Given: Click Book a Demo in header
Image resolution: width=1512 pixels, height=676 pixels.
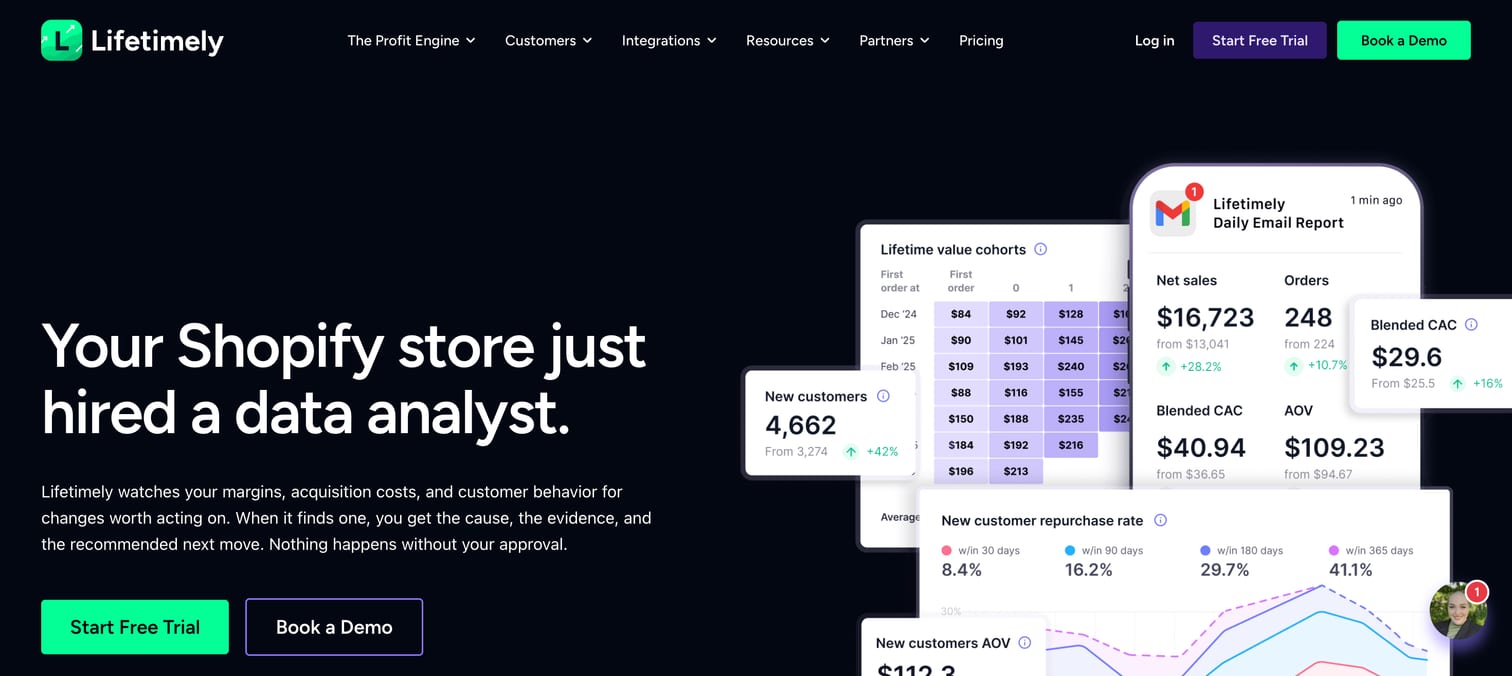Looking at the screenshot, I should pyautogui.click(x=1404, y=40).
